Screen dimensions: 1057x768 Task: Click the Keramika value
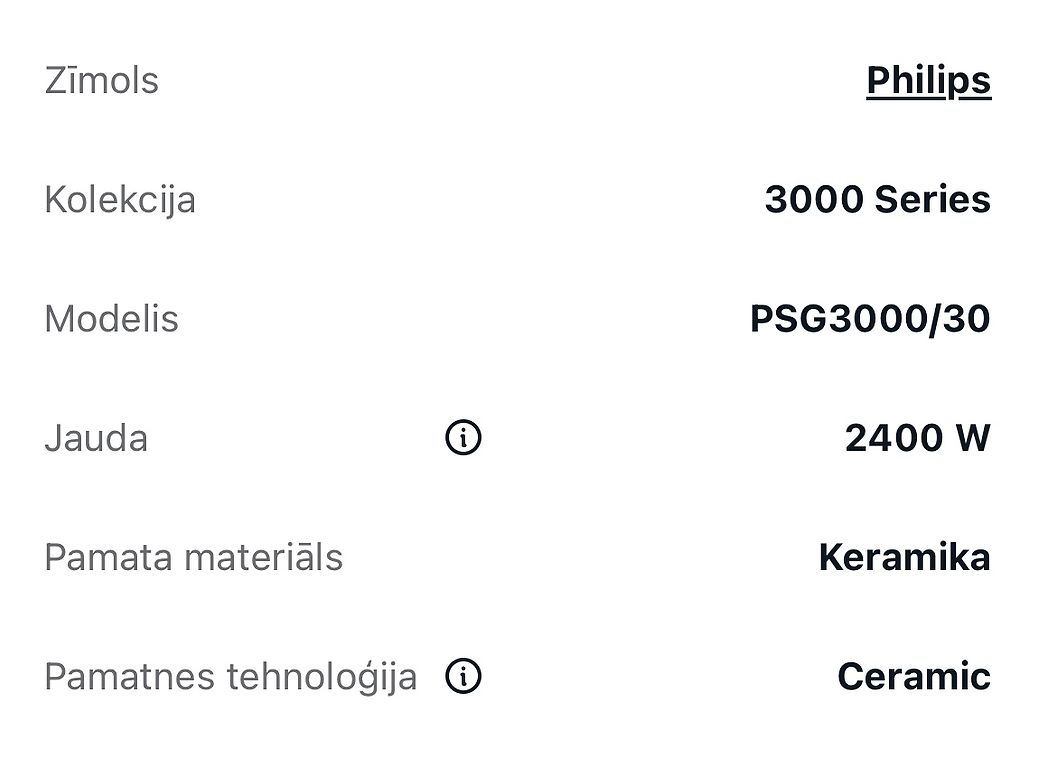pyautogui.click(x=905, y=557)
